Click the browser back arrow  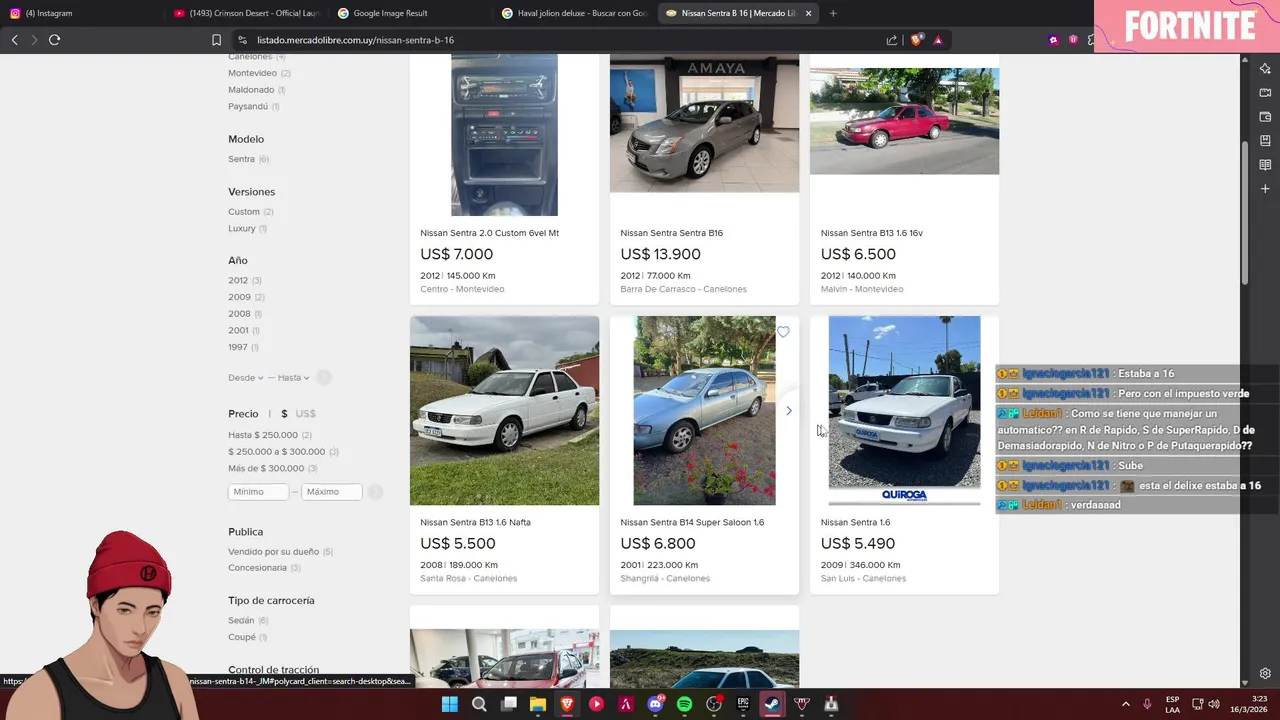[x=14, y=40]
